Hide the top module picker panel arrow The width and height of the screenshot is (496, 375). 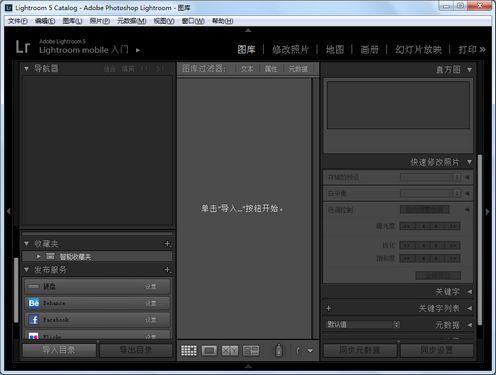(x=248, y=30)
